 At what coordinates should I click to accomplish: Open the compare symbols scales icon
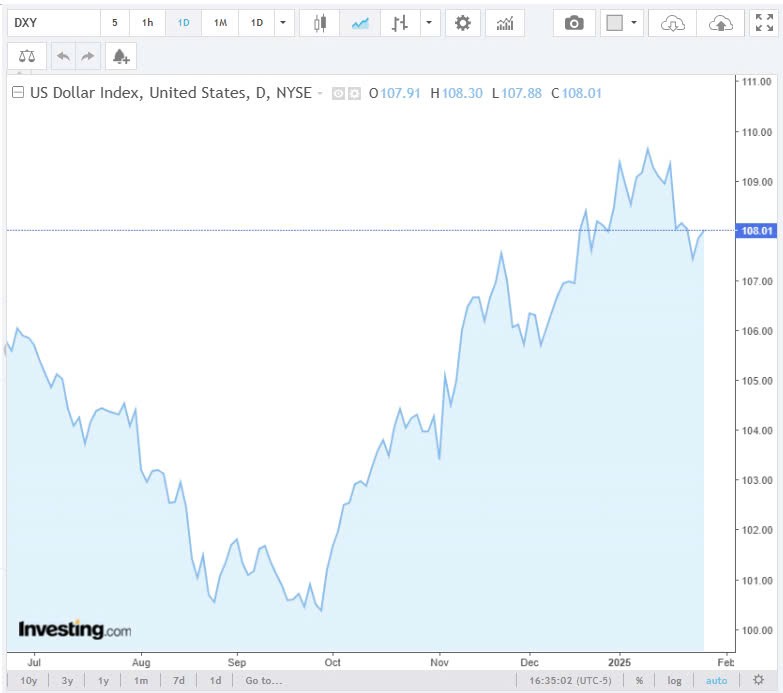tap(27, 56)
